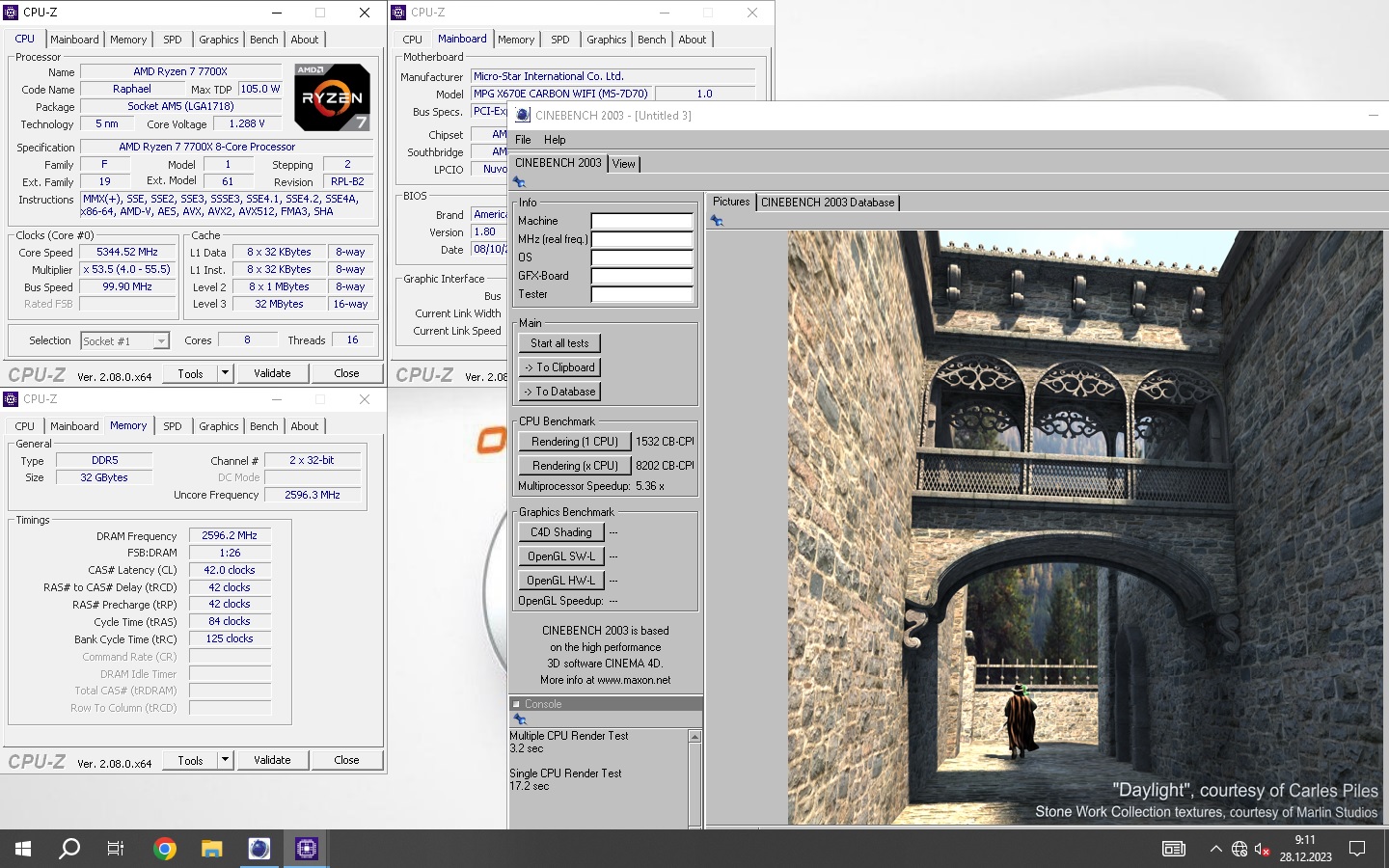Select the Core Speed value 5344.52 MHz
Screen dimensions: 1389x868
(x=127, y=253)
